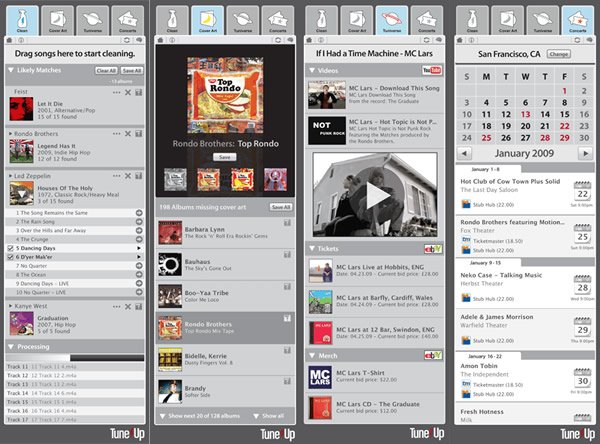Click the Change location button
Screen dimensions: 600x444
[x=559, y=54]
